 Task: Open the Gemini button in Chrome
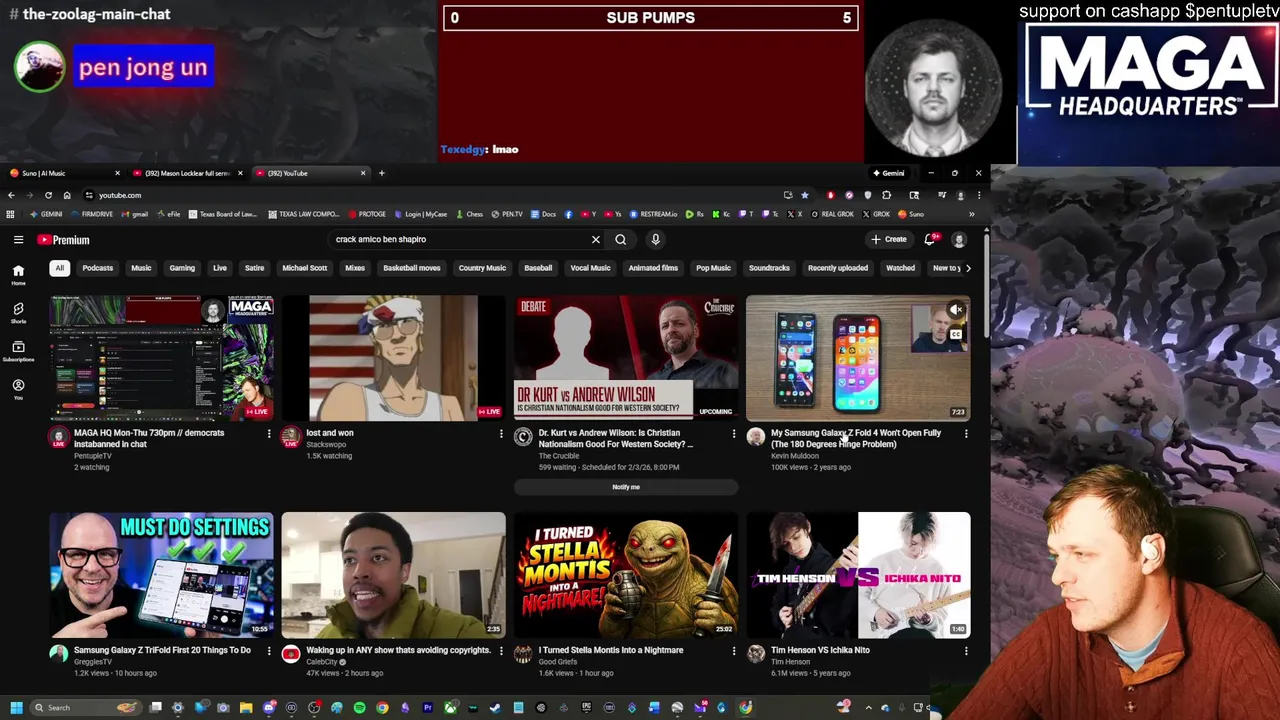888,173
